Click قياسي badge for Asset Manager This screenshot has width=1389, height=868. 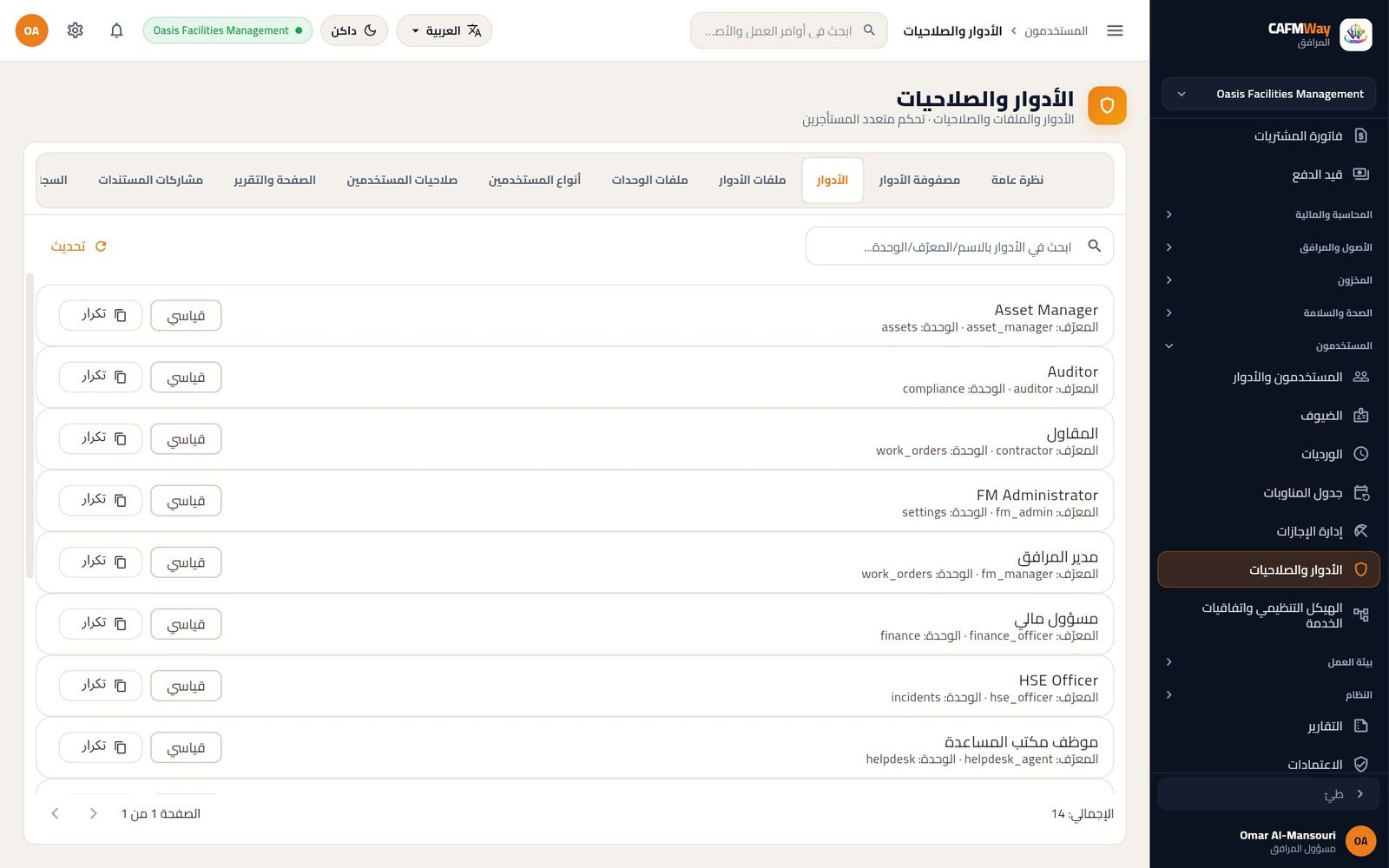coord(186,315)
